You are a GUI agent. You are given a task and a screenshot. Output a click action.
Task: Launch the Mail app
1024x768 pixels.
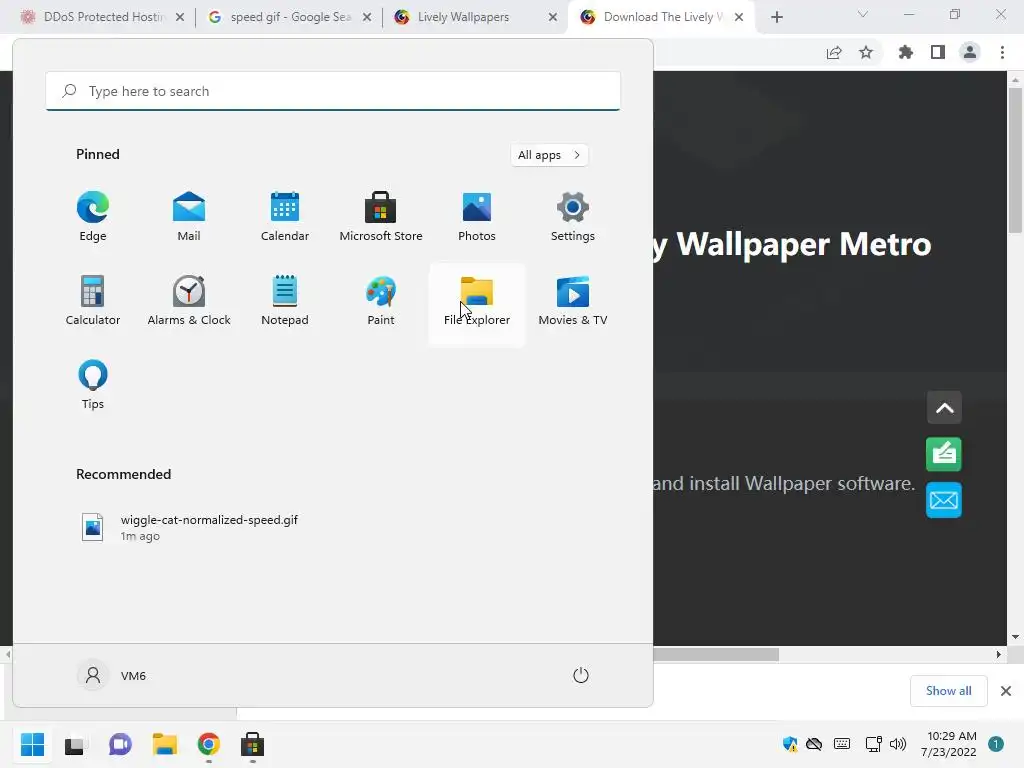189,217
